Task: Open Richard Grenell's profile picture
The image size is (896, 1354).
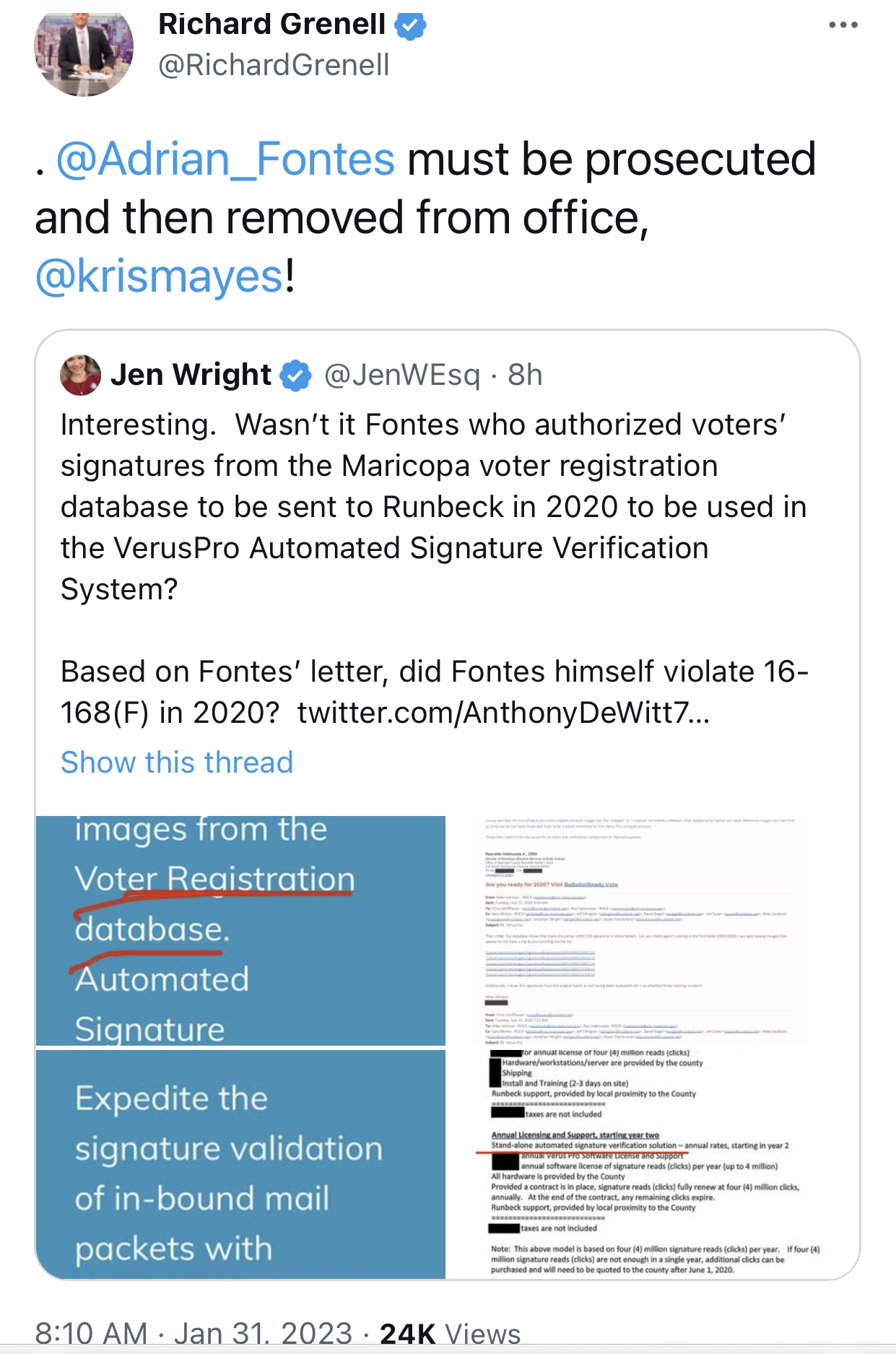Action: pyautogui.click(x=84, y=49)
